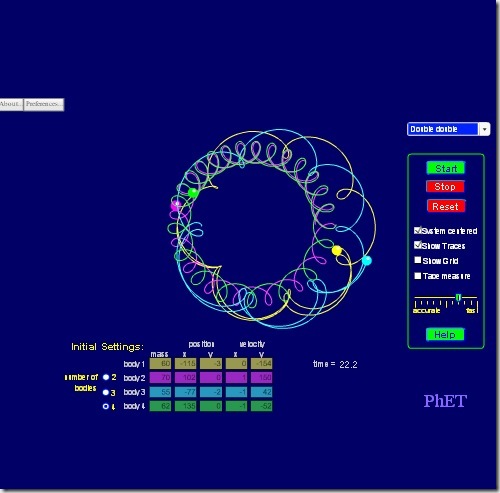Click the body 1 mass field
Screen dimensions: 500x493
point(160,363)
